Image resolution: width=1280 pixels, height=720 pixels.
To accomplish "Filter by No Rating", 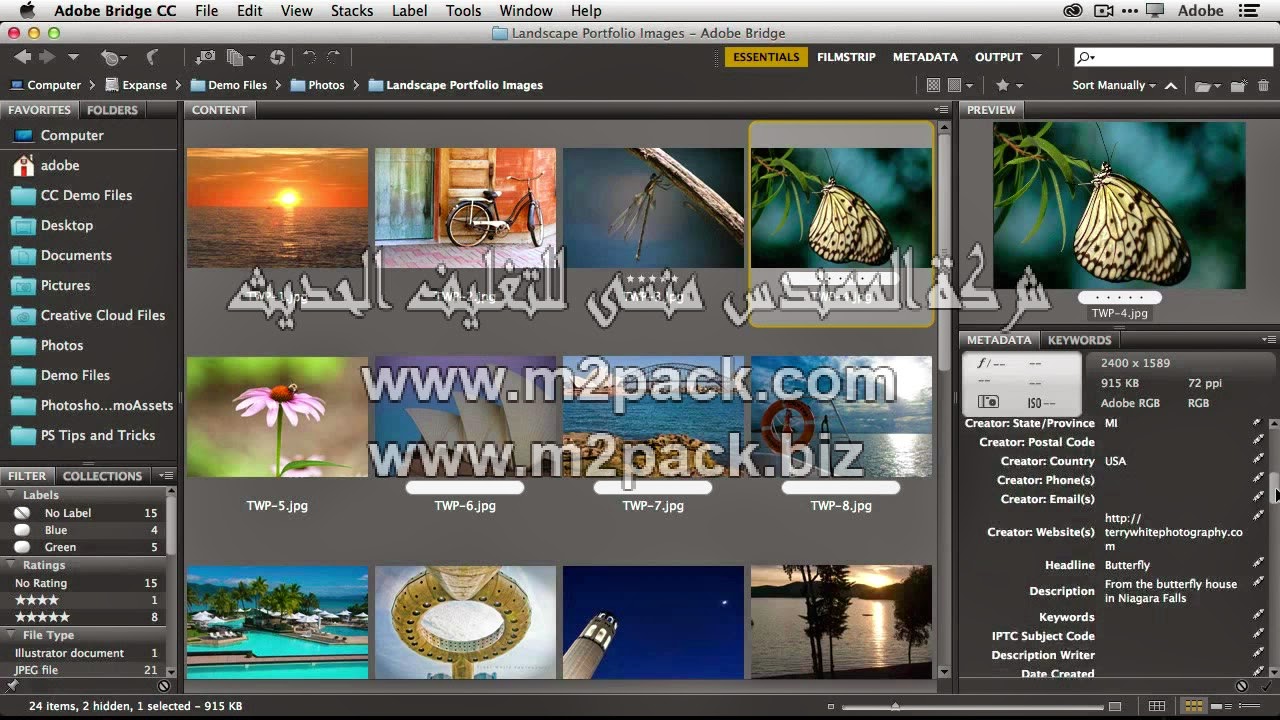I will coord(85,583).
